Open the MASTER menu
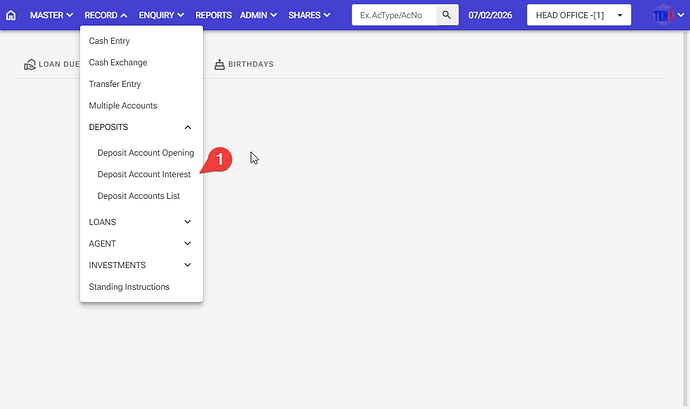The width and height of the screenshot is (690, 409). [x=52, y=16]
